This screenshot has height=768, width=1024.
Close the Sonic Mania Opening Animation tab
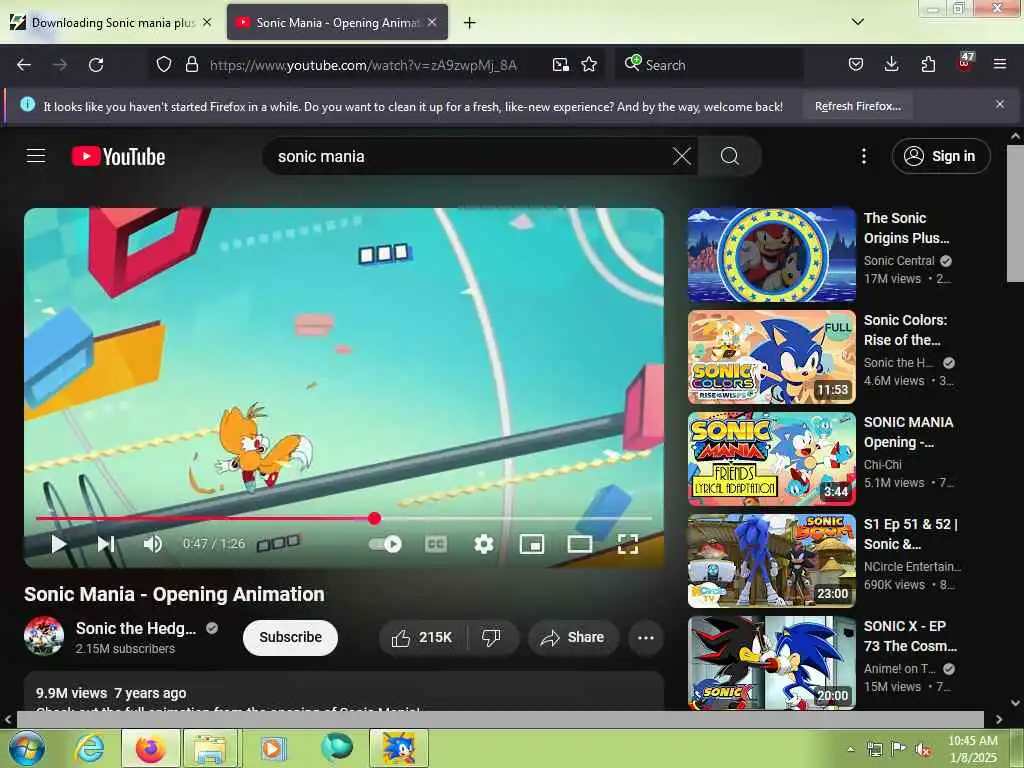(432, 22)
